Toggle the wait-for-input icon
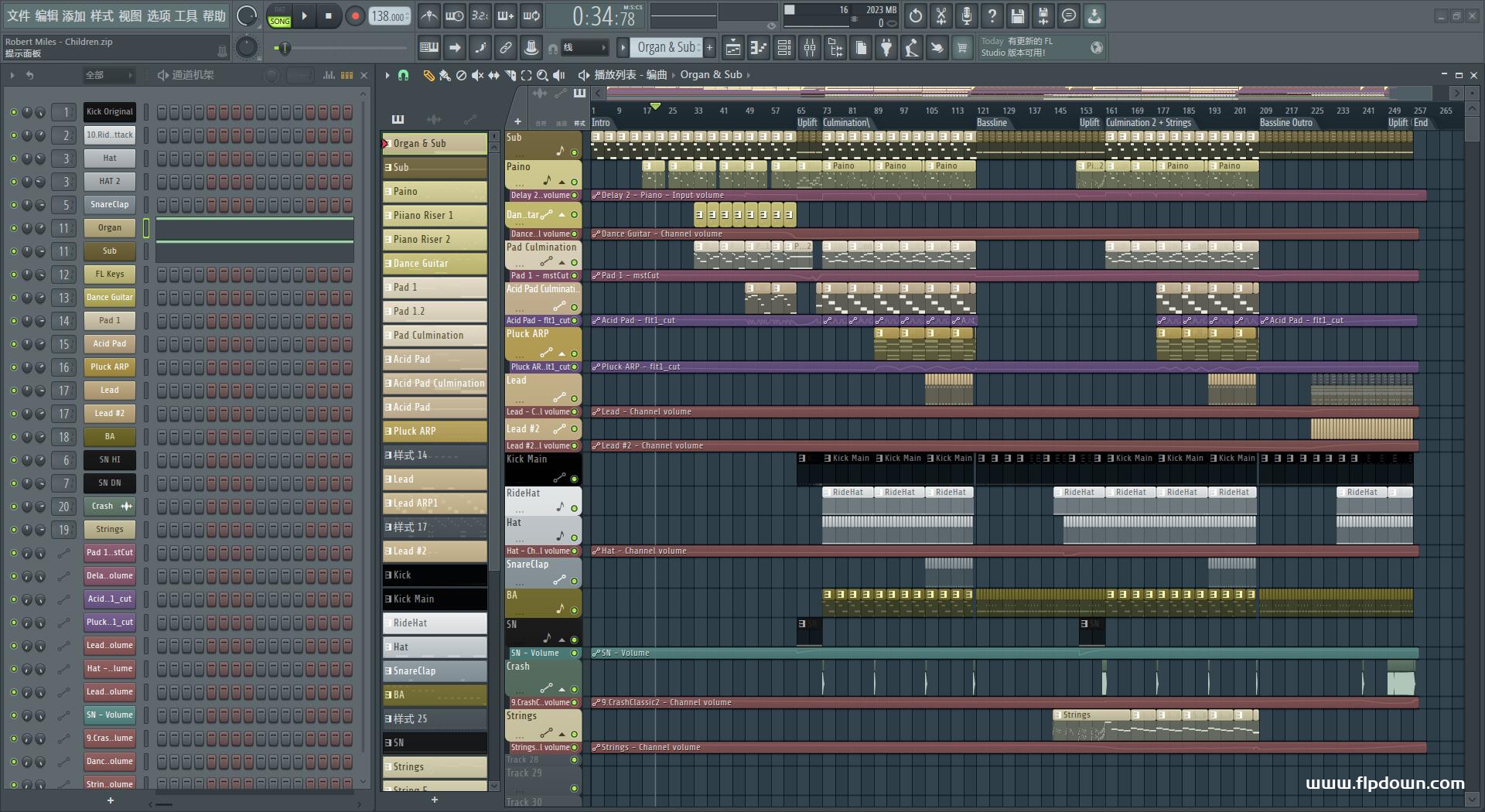 [454, 15]
